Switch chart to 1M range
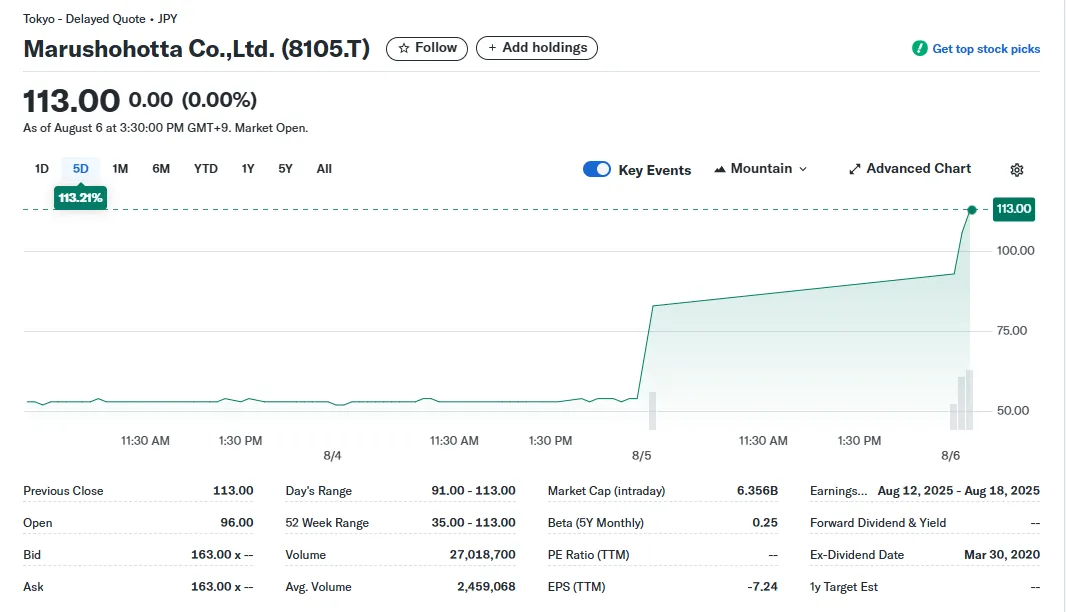 pos(120,169)
